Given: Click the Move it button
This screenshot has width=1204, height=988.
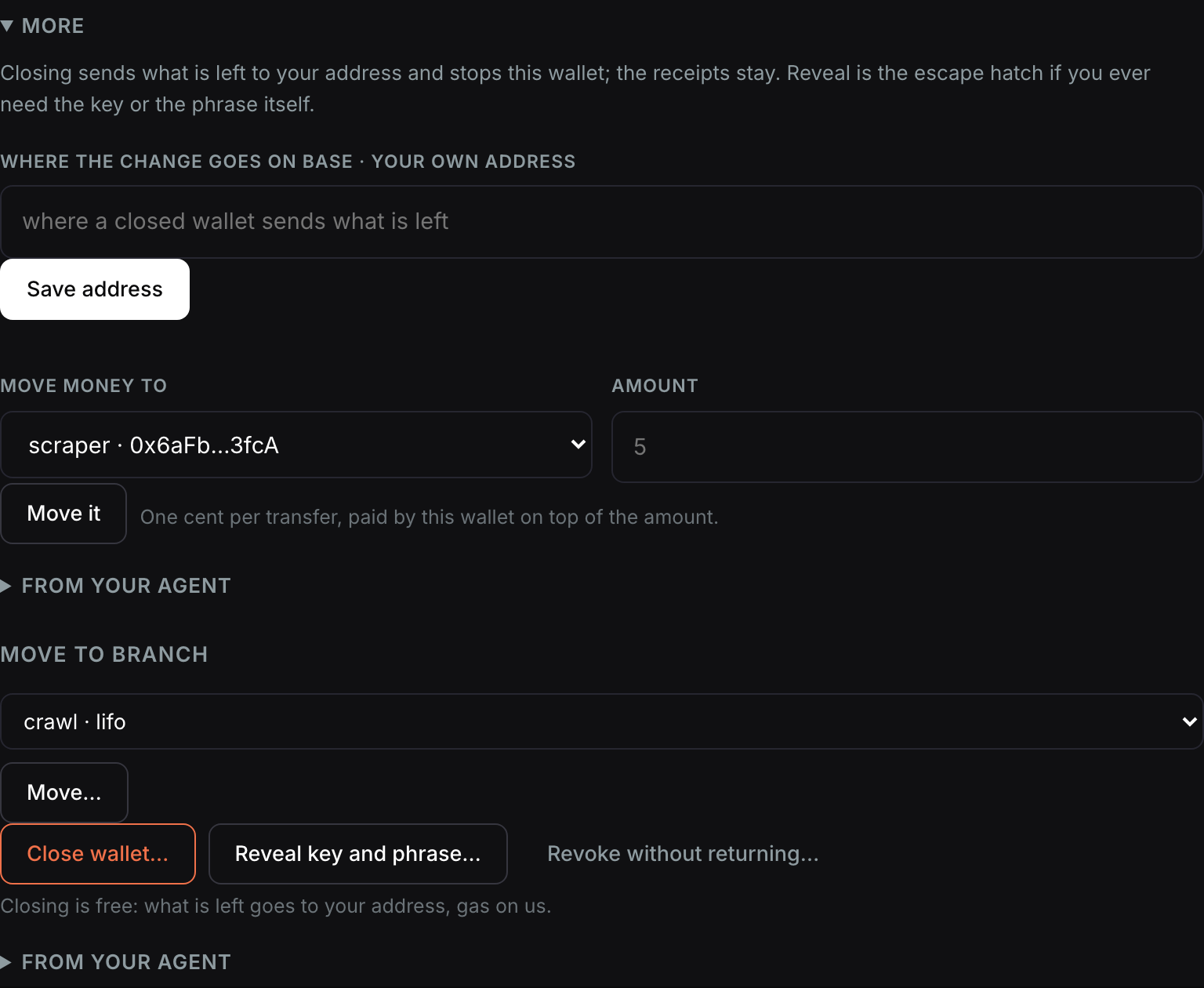Looking at the screenshot, I should (63, 514).
